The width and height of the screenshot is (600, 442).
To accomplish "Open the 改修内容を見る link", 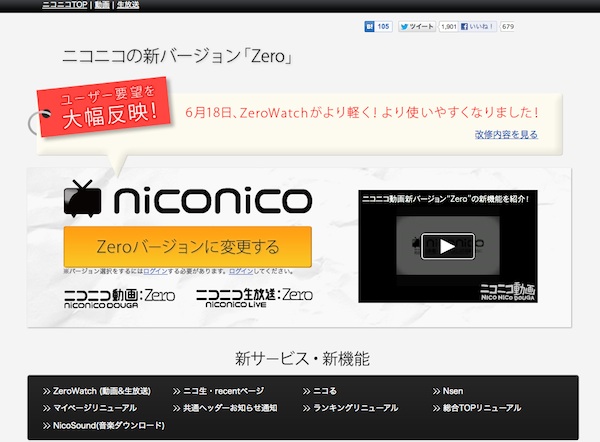I will (507, 134).
